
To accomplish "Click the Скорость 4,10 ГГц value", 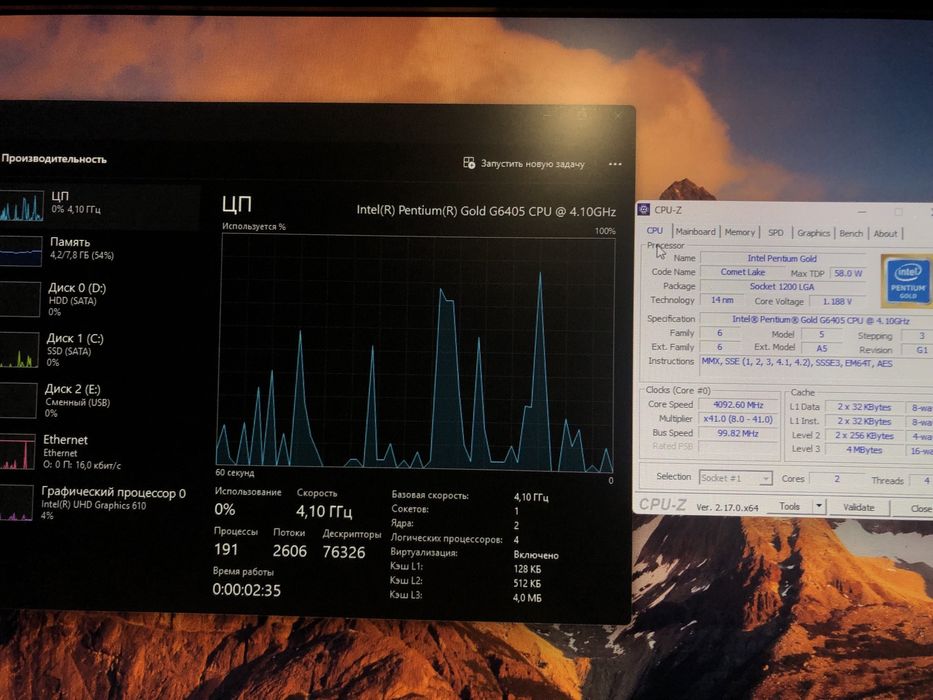I will pyautogui.click(x=324, y=511).
